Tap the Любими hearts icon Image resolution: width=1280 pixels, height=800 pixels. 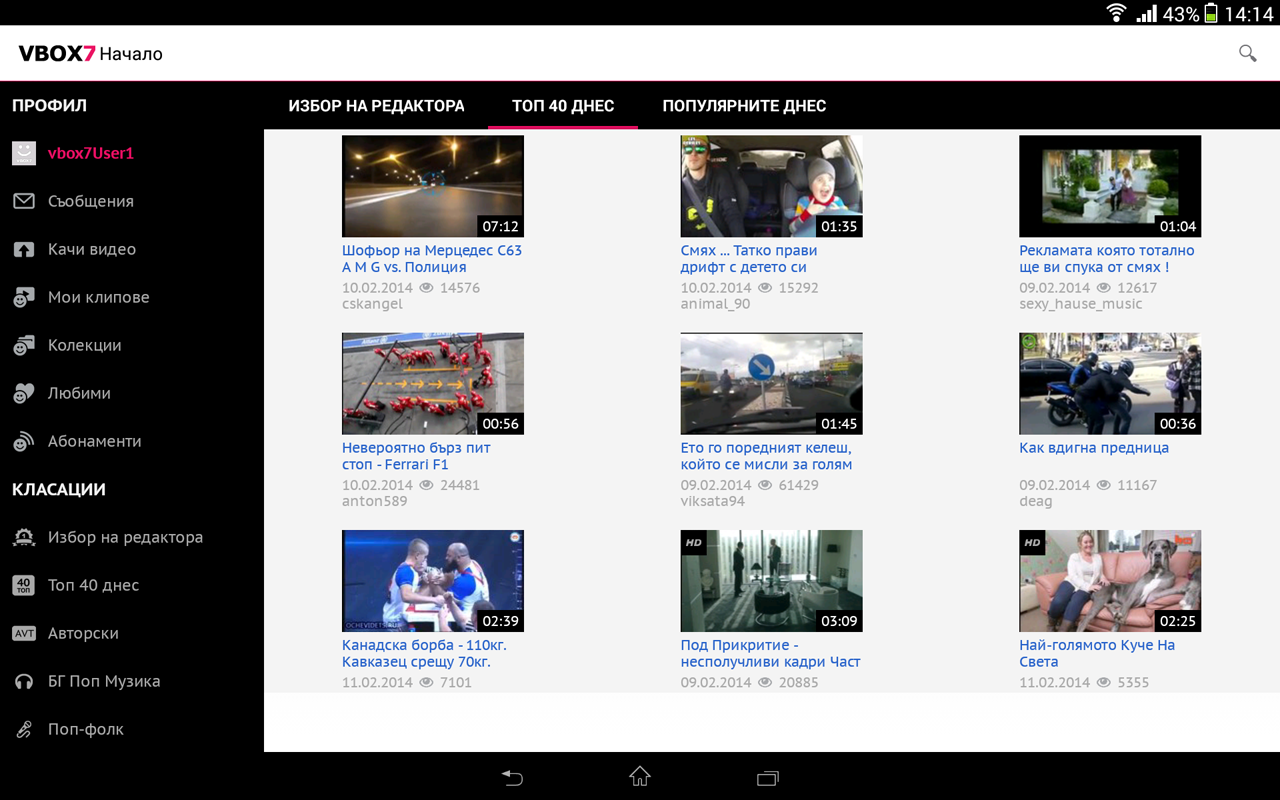click(x=24, y=393)
